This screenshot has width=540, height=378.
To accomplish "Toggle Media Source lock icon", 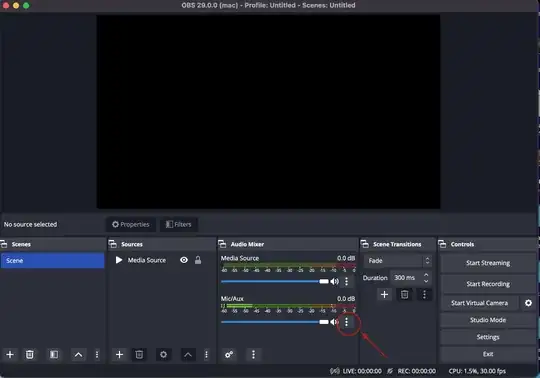I will (198, 260).
